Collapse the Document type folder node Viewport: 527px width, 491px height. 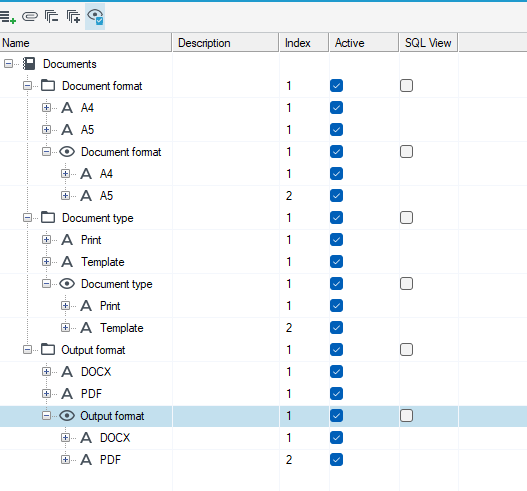pos(28,218)
